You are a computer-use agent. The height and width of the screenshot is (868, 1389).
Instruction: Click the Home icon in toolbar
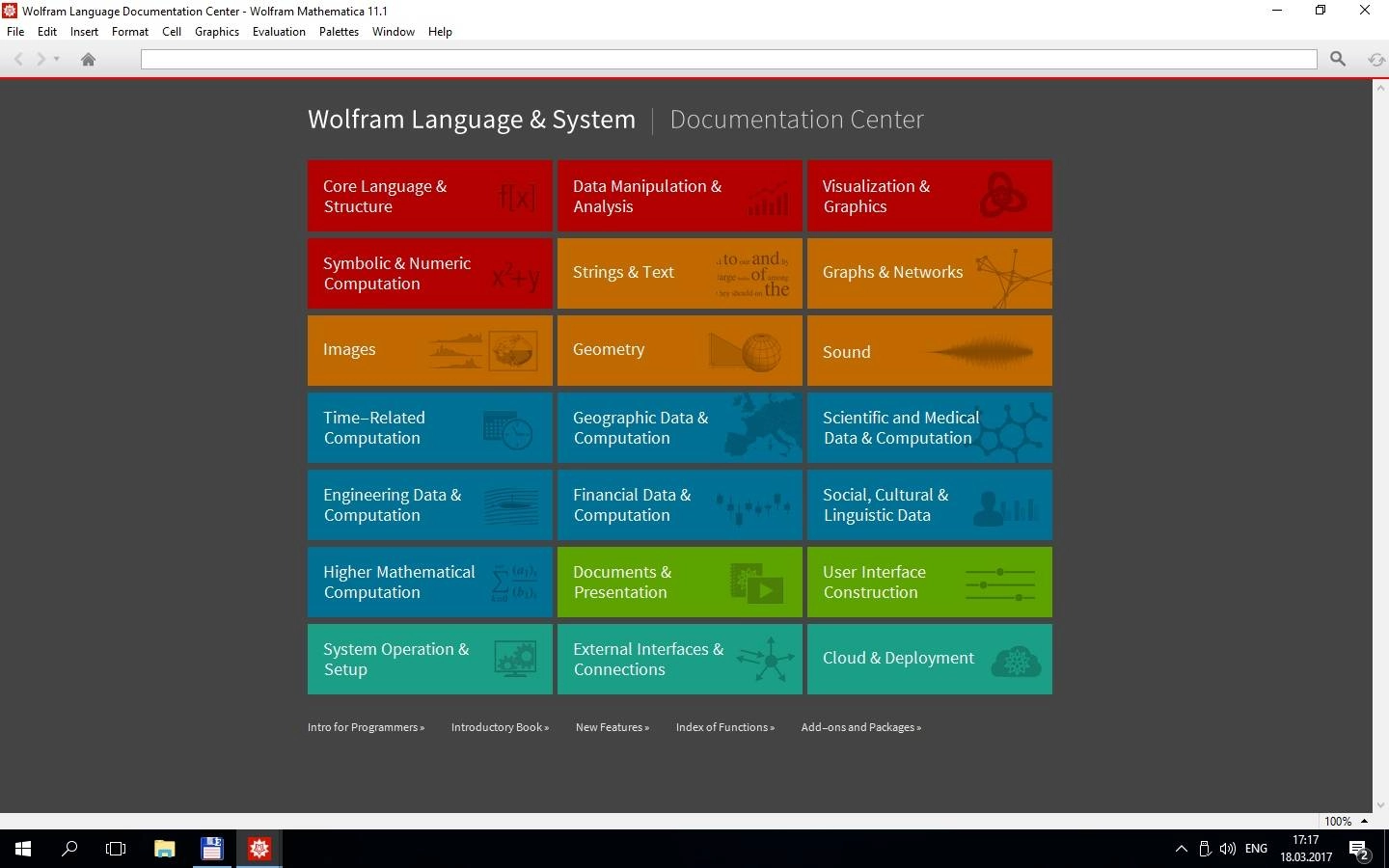[88, 60]
